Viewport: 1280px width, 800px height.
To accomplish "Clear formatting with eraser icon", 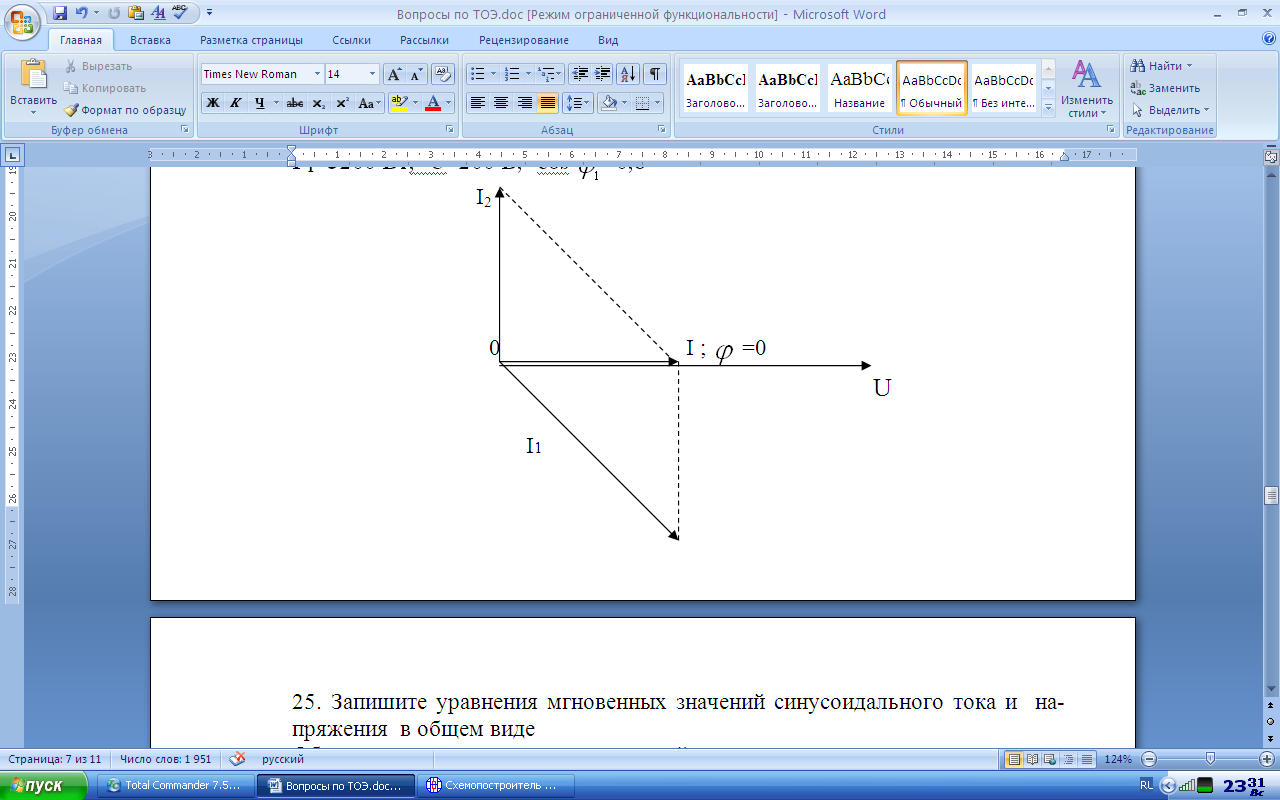I will pyautogui.click(x=442, y=74).
